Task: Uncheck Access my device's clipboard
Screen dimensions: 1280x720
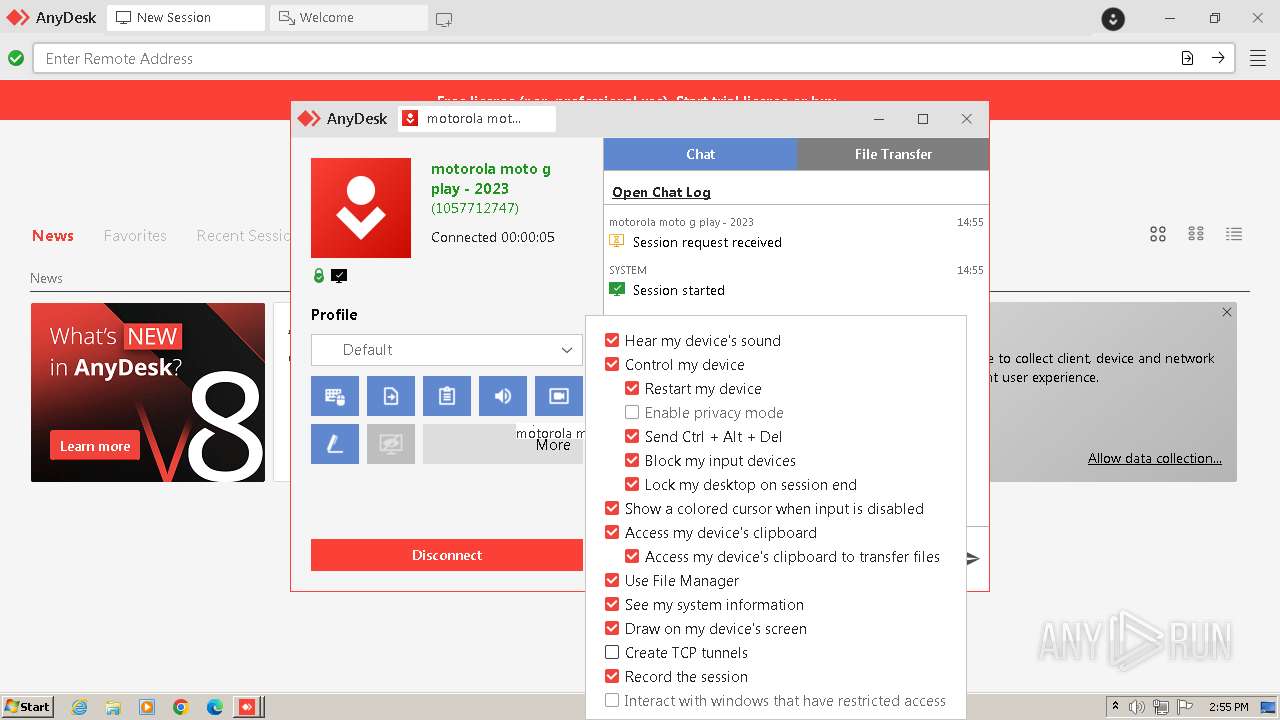Action: click(612, 532)
